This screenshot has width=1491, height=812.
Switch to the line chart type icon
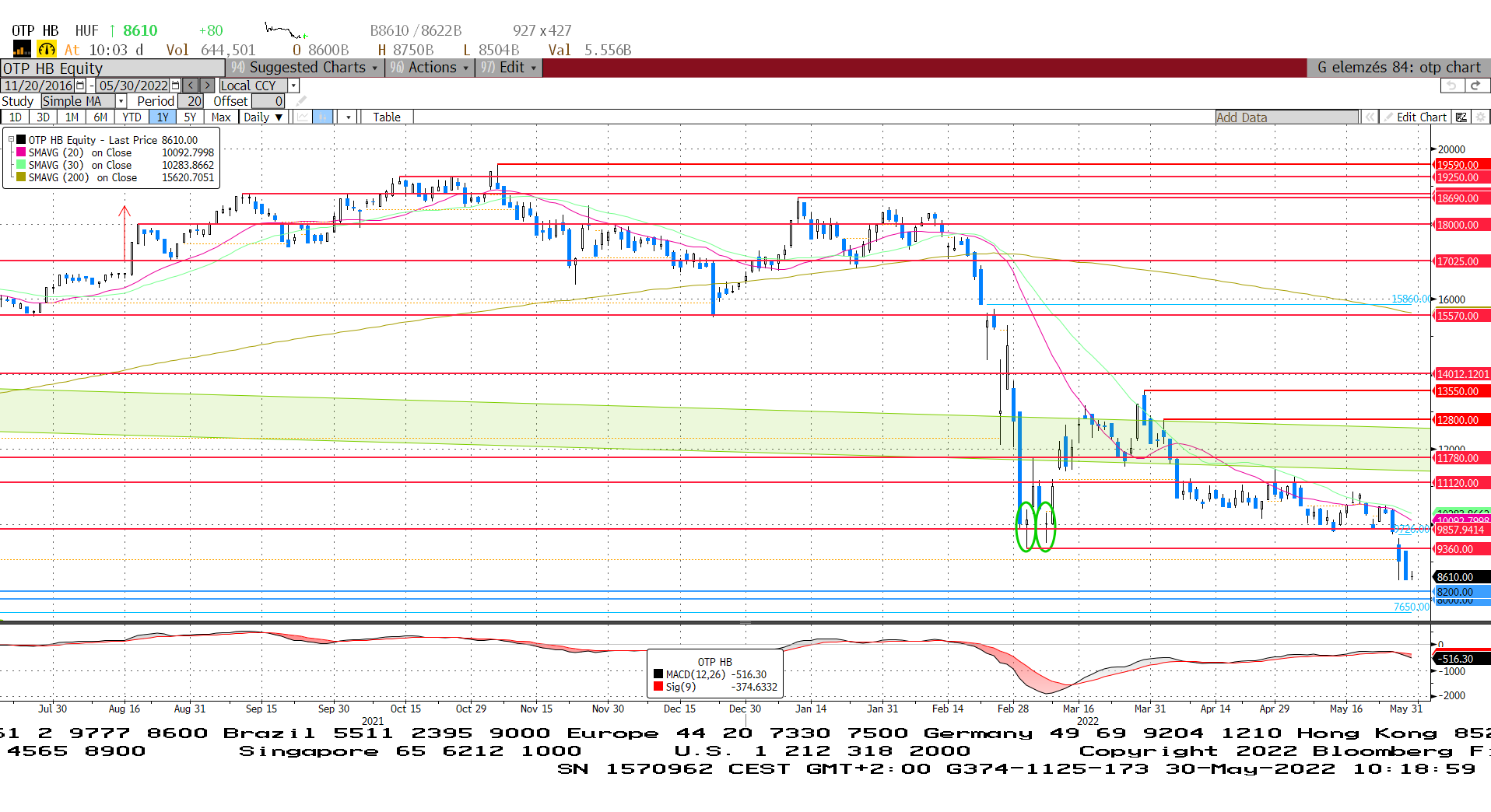[302, 117]
